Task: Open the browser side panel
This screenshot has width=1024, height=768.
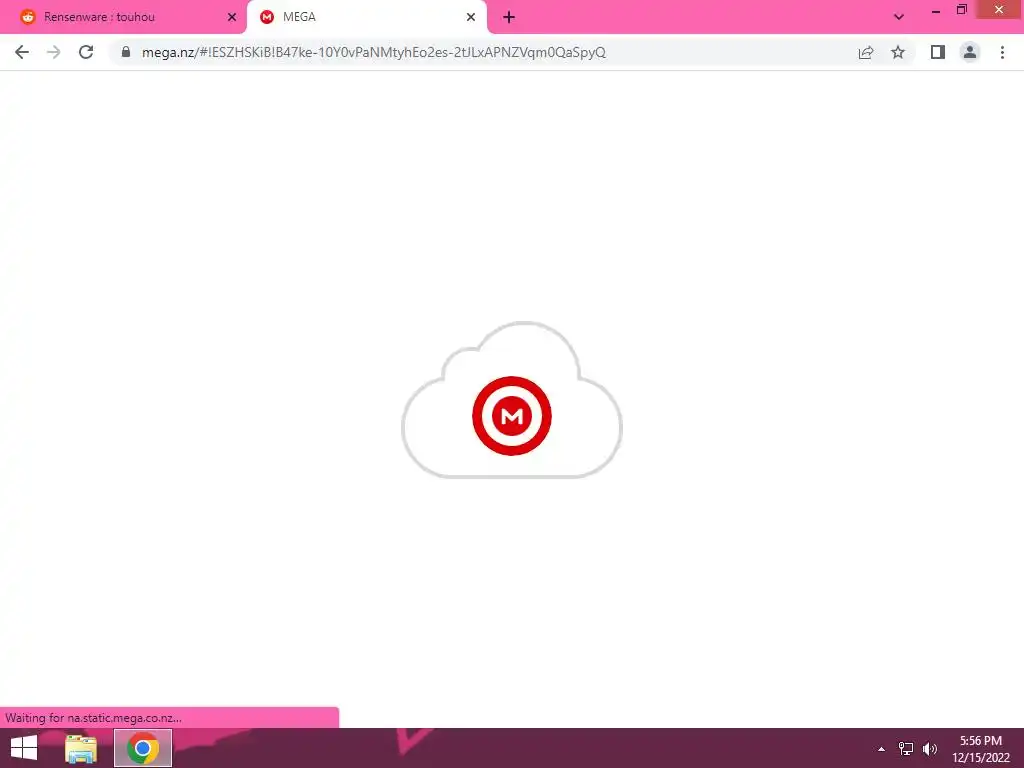Action: (x=938, y=52)
